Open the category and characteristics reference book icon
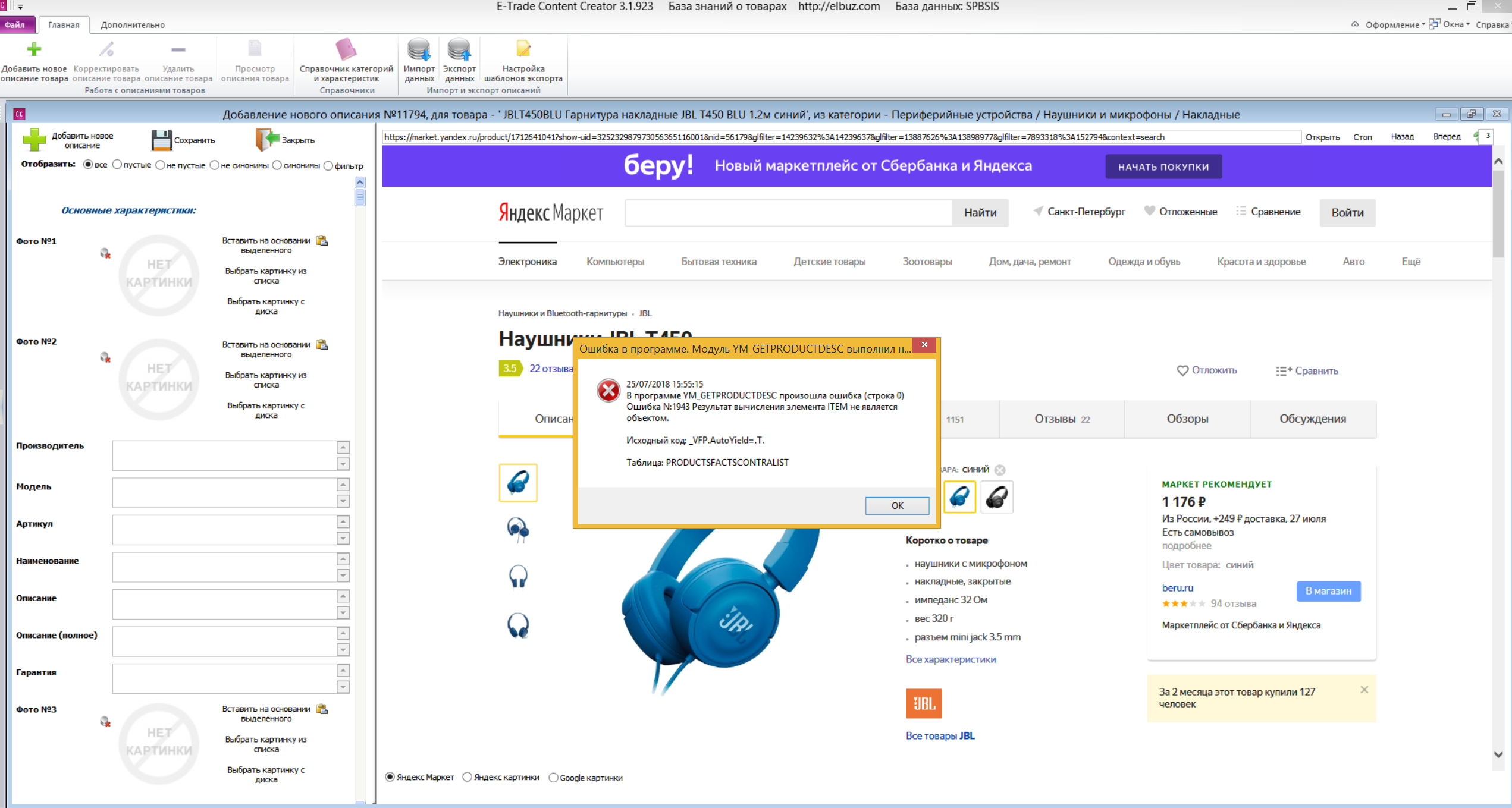Viewport: 1512px width, 808px height. (x=346, y=49)
